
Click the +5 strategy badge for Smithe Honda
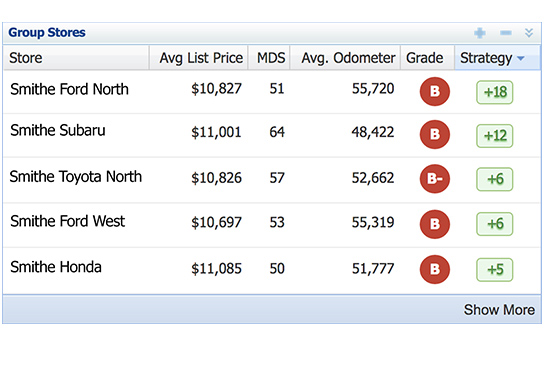(x=494, y=269)
